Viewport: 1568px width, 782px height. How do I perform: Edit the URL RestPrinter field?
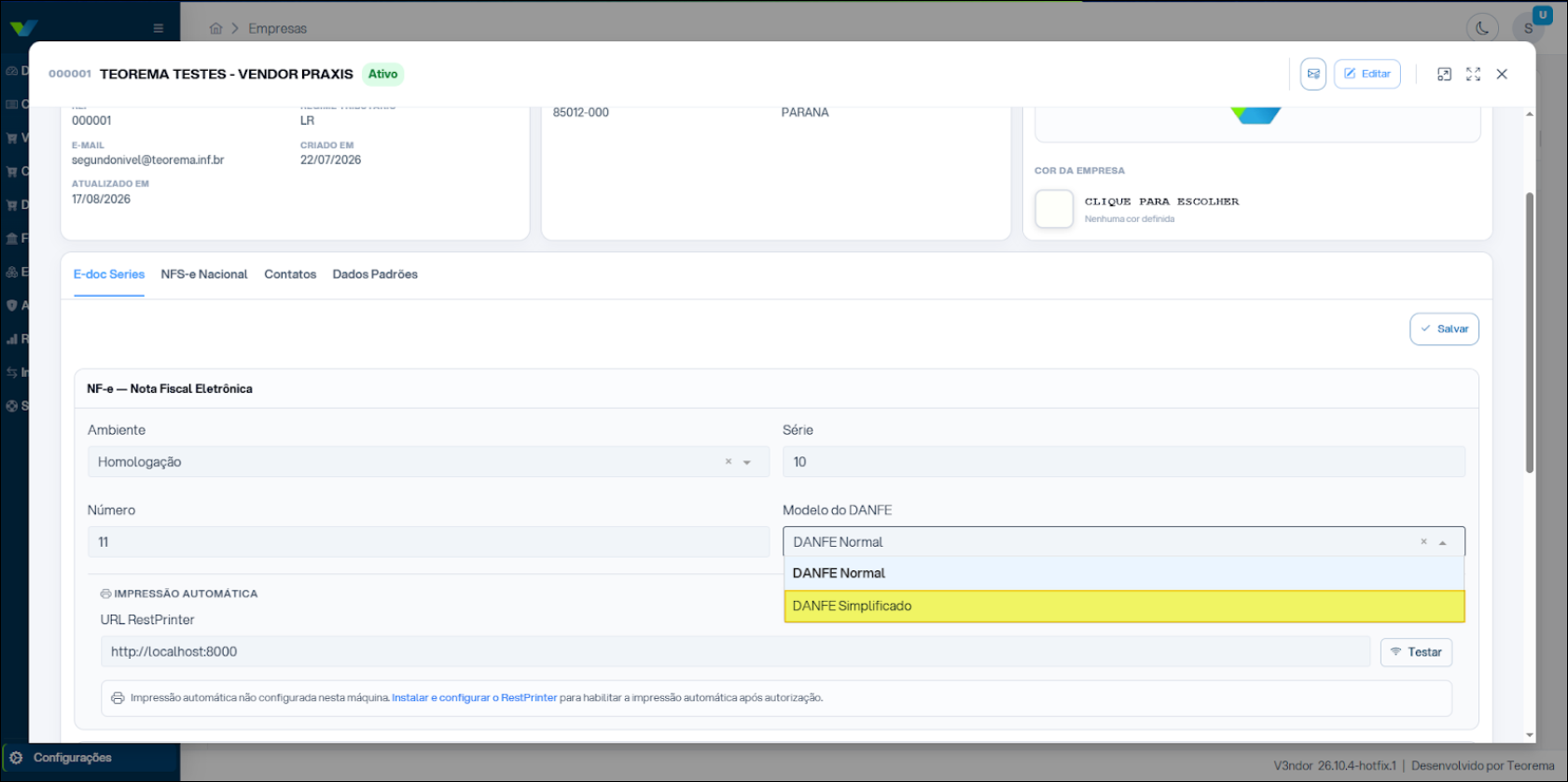pyautogui.click(x=735, y=652)
